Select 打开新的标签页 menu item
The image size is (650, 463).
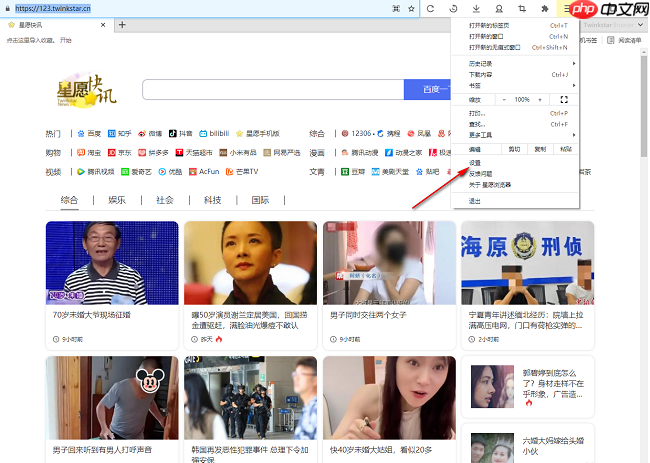pos(515,25)
